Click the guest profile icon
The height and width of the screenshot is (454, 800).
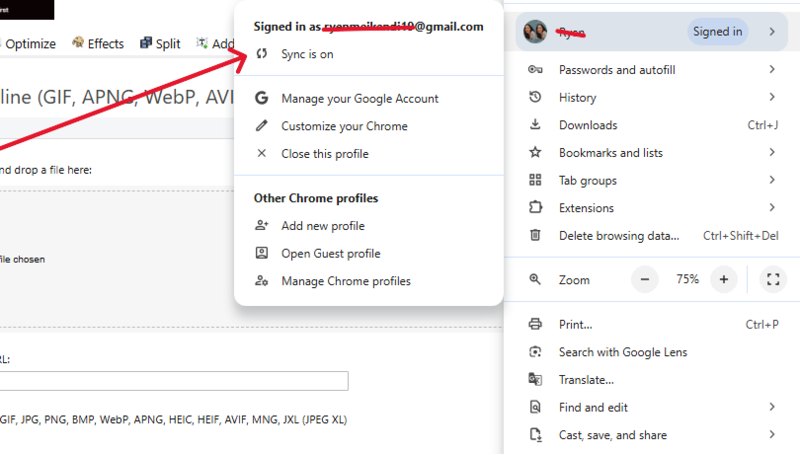(262, 253)
